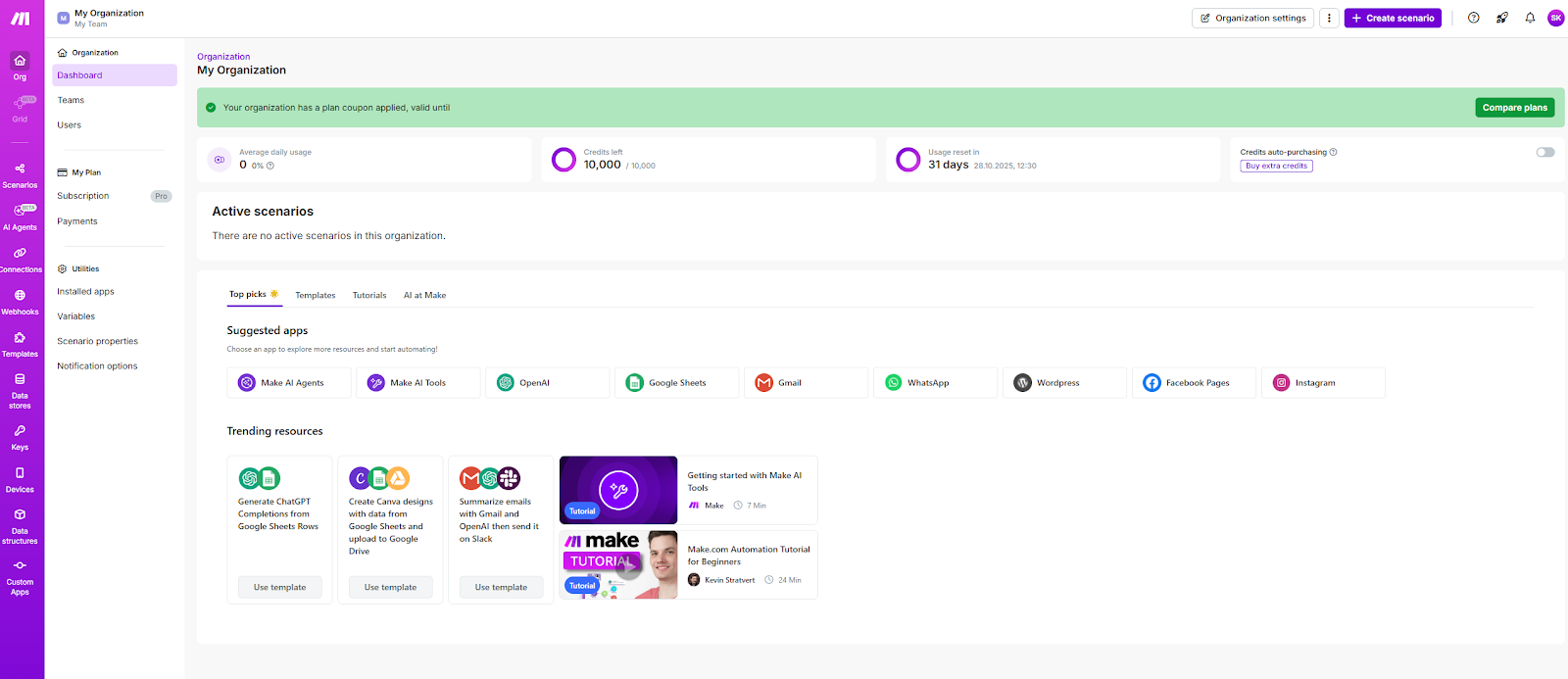The image size is (1568, 679).
Task: Open the help question mark icon
Action: coord(1473,18)
